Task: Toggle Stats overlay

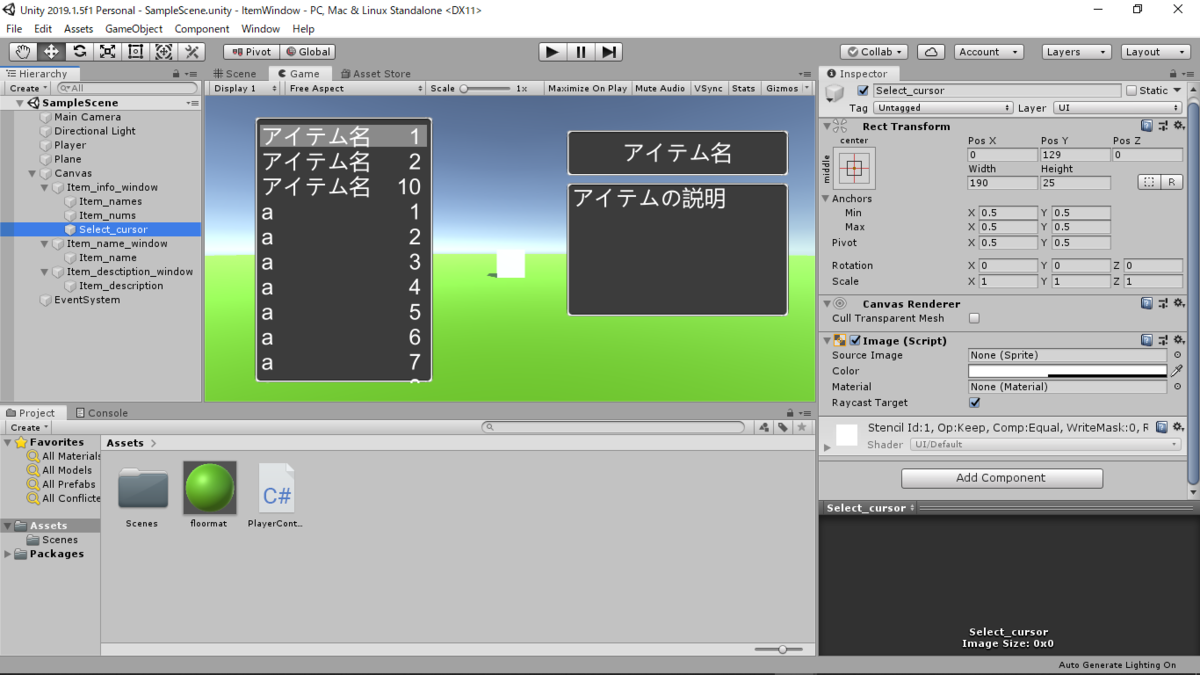Action: 743,88
